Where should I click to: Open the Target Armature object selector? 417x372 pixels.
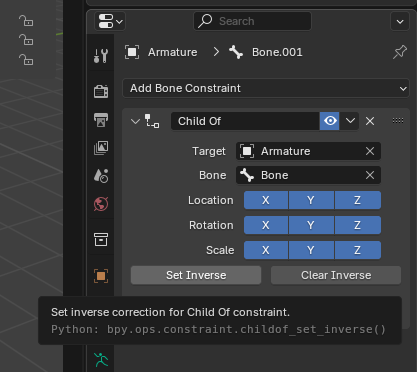300,151
